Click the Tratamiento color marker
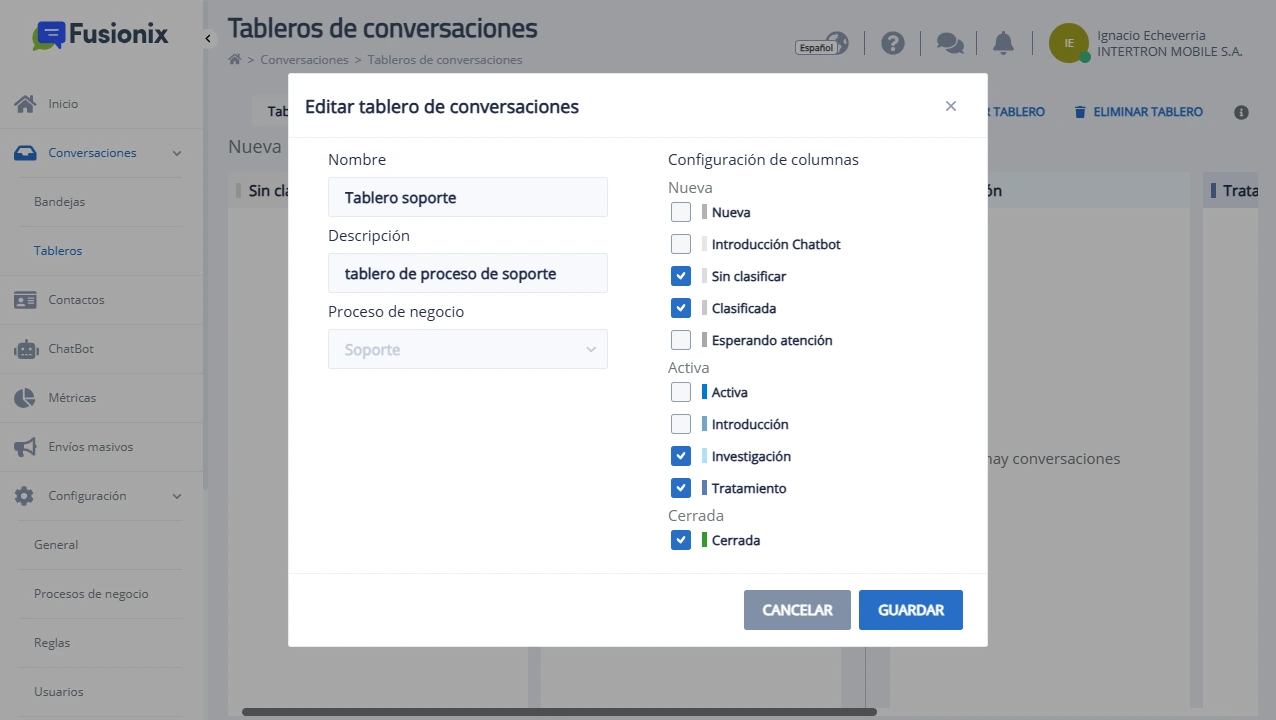Image resolution: width=1276 pixels, height=720 pixels. point(704,488)
